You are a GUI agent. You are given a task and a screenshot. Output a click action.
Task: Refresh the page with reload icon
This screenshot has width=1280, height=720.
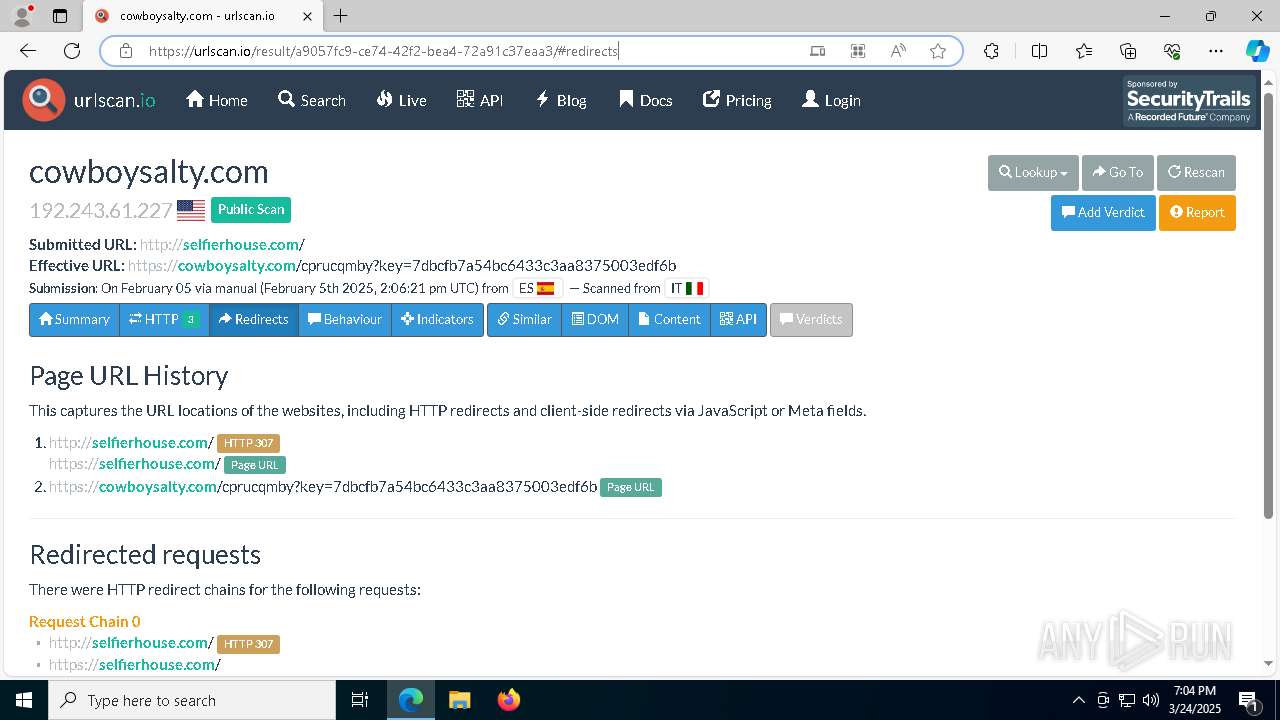72,51
